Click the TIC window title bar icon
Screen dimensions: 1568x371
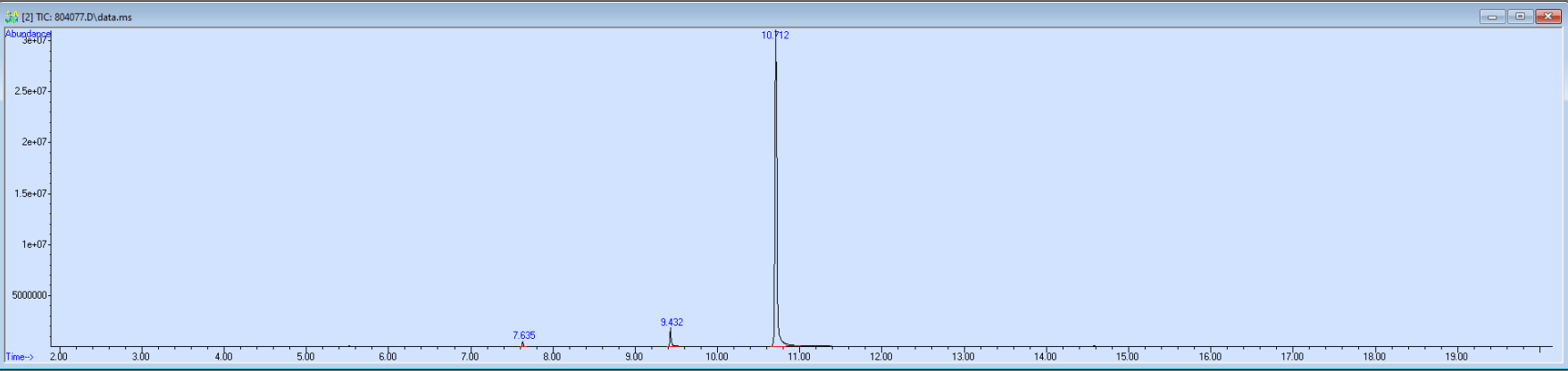pos(12,17)
